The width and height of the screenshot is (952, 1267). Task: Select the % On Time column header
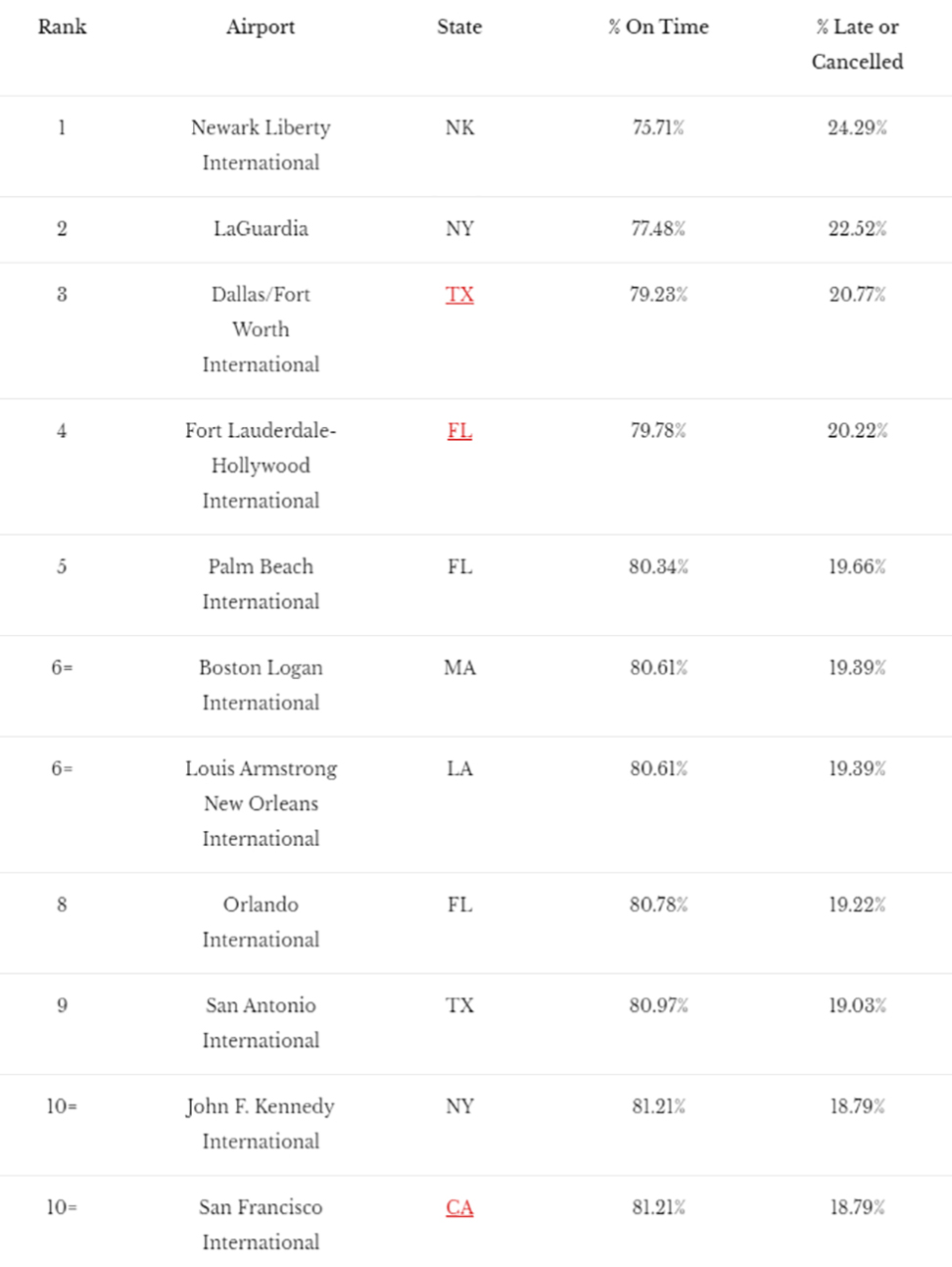point(658,27)
